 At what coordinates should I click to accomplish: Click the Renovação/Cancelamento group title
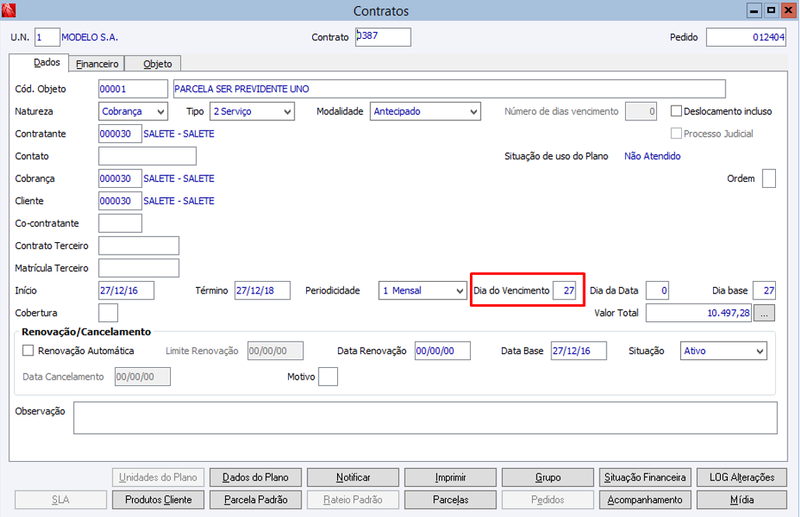coord(86,332)
